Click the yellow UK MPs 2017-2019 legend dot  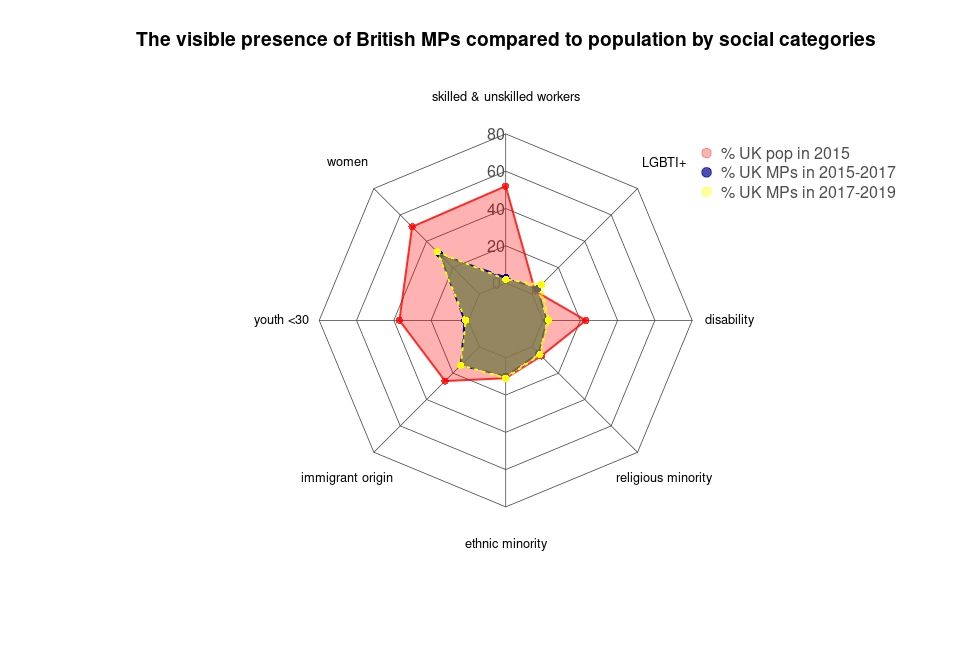click(x=707, y=192)
